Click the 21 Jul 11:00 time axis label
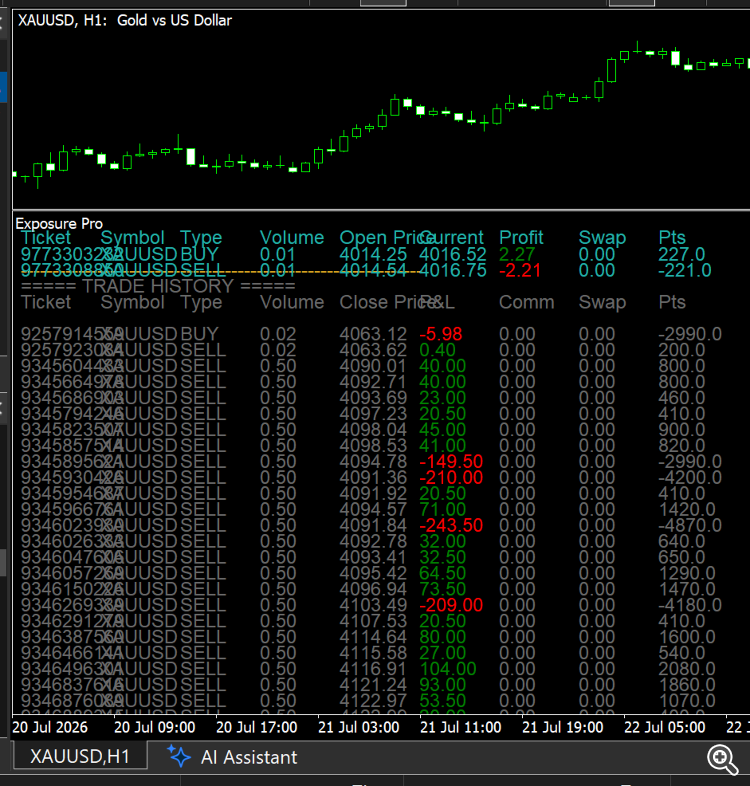Image resolution: width=750 pixels, height=786 pixels. pyautogui.click(x=460, y=727)
